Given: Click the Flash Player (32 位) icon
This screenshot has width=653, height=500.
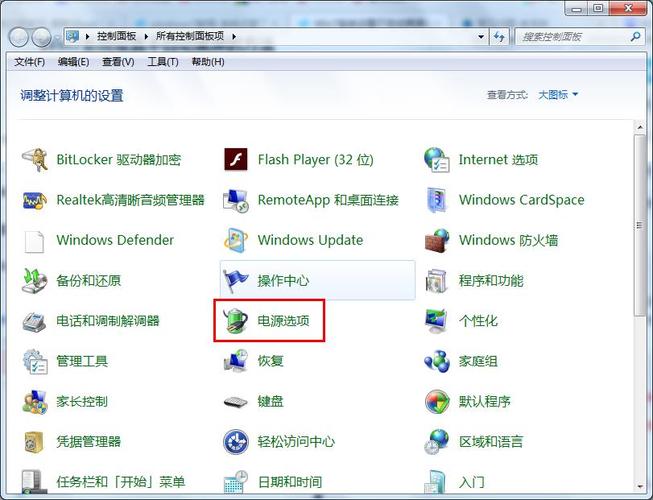Looking at the screenshot, I should (x=236, y=160).
